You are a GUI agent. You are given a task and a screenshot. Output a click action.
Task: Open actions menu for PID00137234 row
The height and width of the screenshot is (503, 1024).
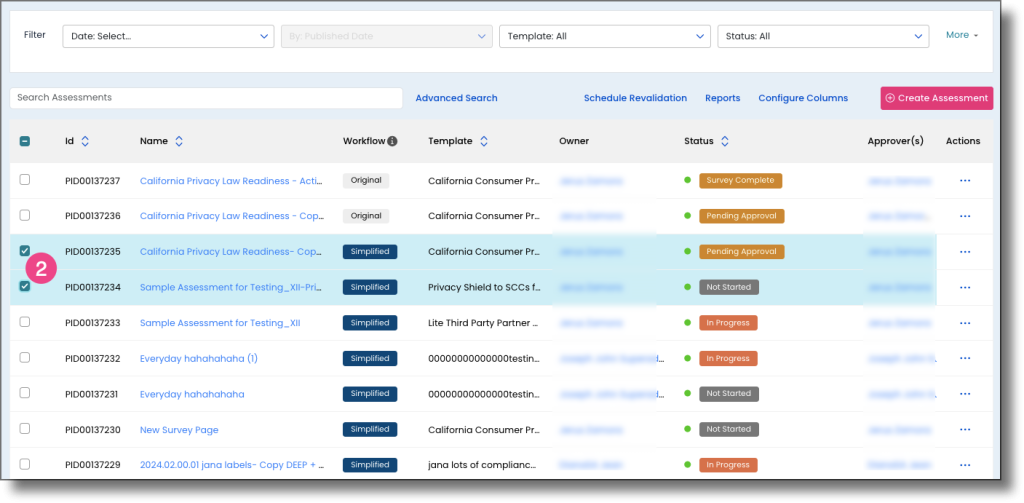[x=965, y=287]
